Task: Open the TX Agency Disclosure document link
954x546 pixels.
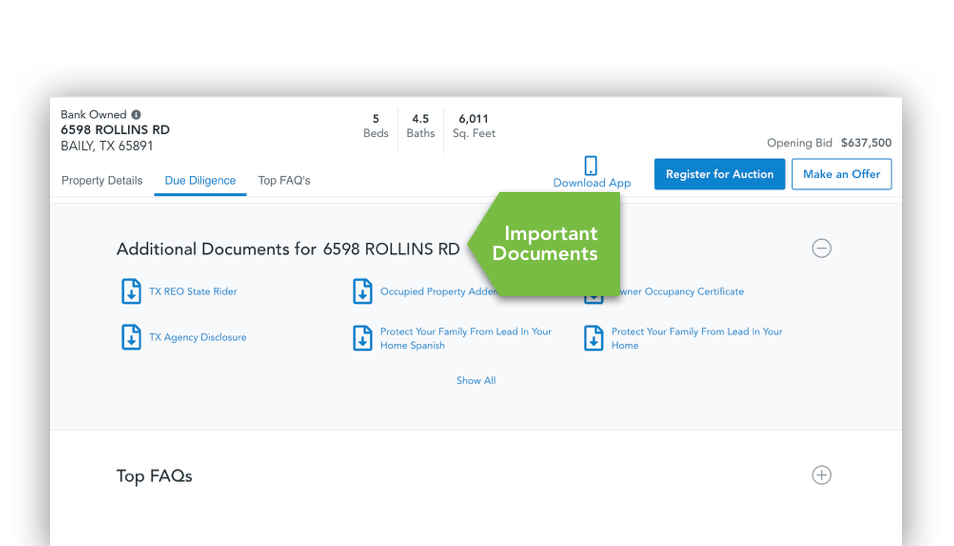Action: click(x=197, y=338)
